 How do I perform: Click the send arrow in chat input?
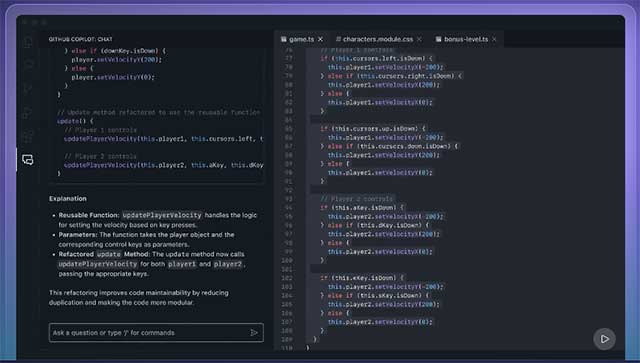(x=254, y=333)
